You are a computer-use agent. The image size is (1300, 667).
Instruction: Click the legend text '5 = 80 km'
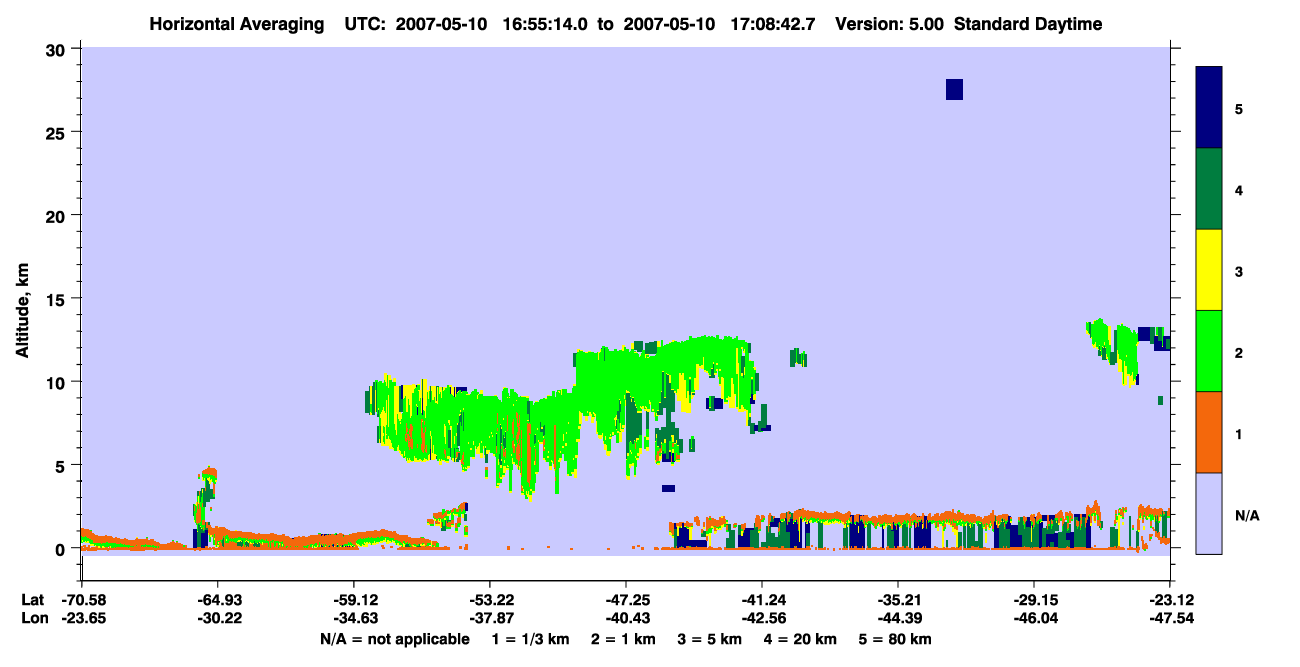pos(896,639)
